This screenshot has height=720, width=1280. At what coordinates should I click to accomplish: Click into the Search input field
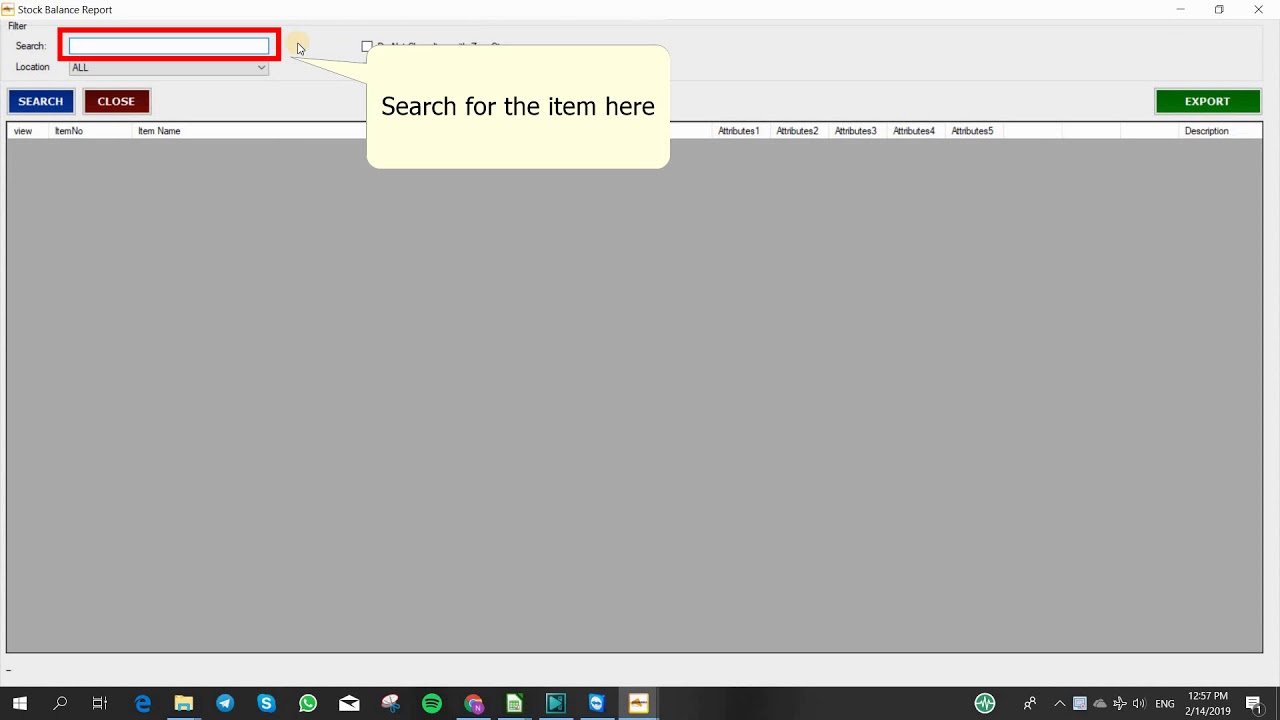tap(169, 46)
